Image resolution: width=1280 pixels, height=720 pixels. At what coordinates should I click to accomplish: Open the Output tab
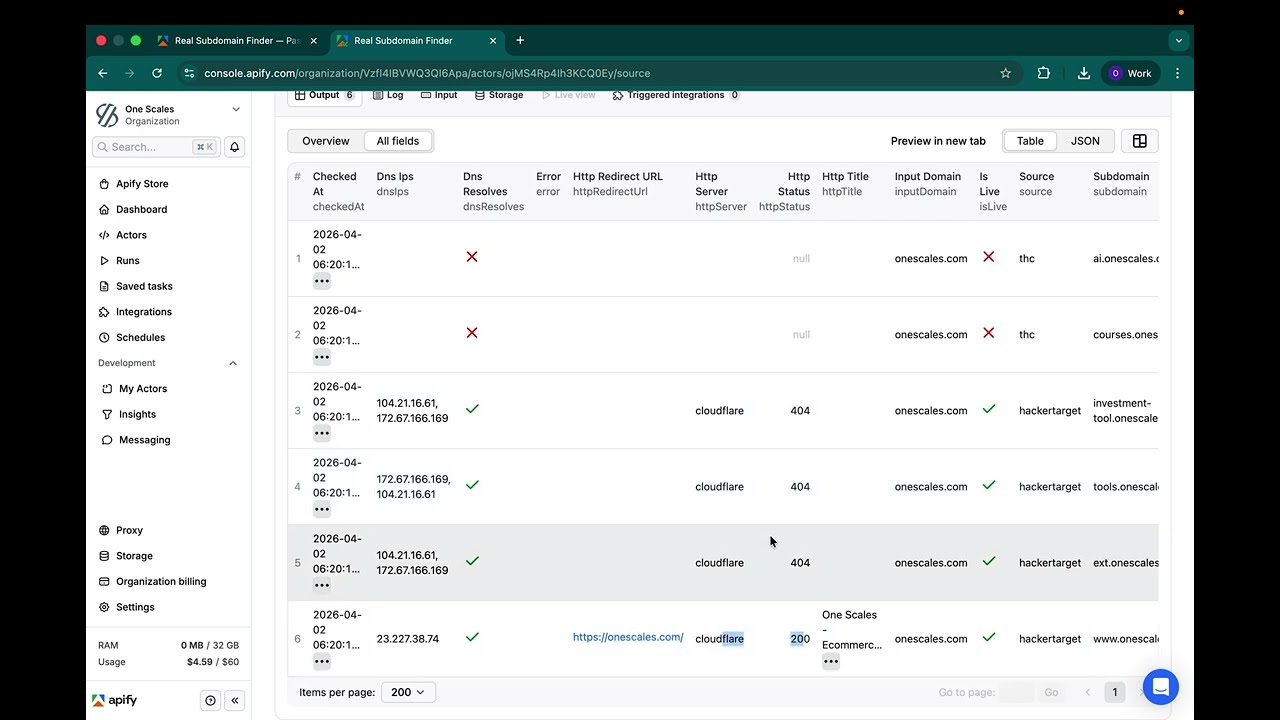pyautogui.click(x=324, y=96)
